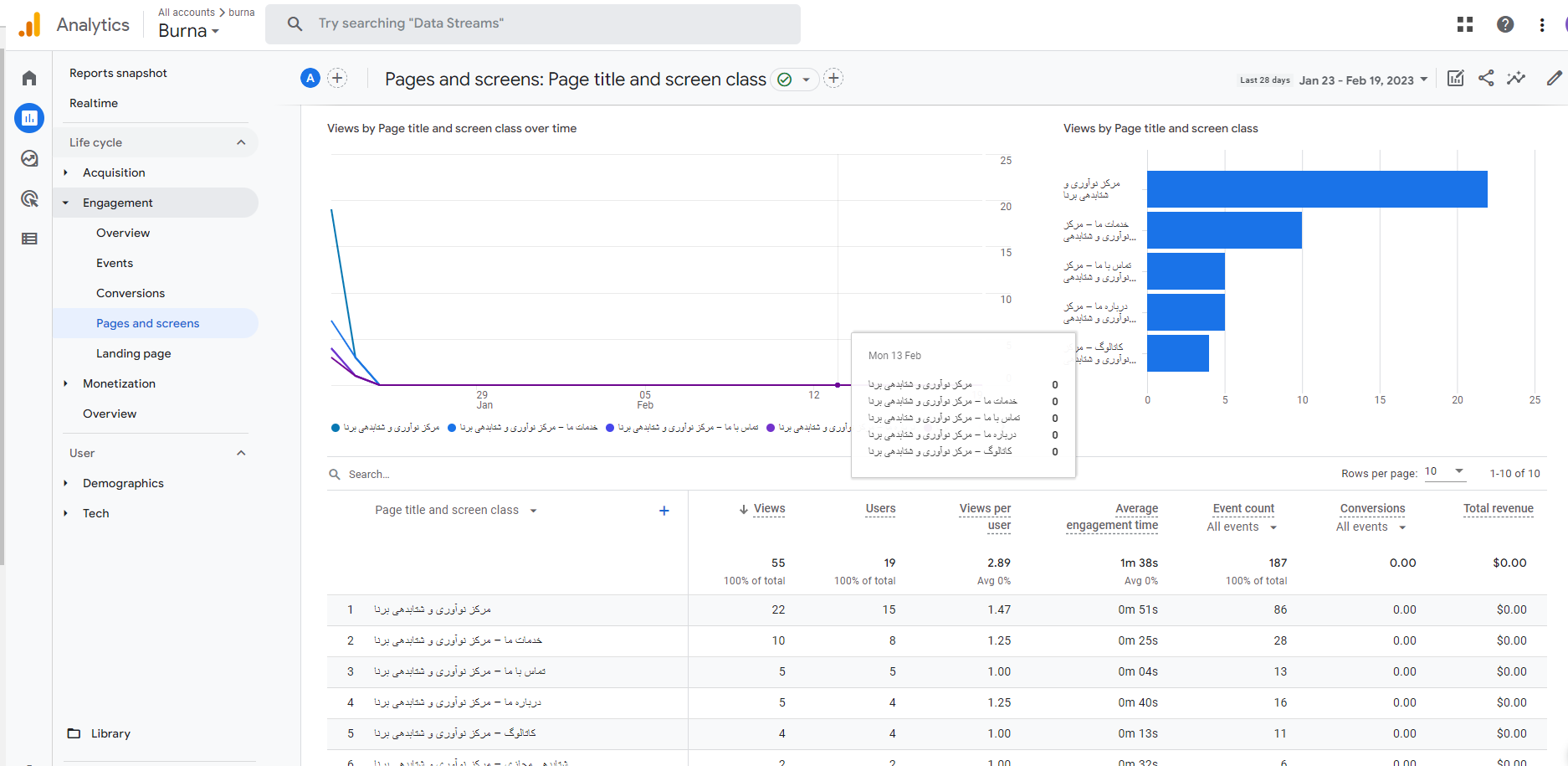Open the Google apps grid icon
1568x766 pixels.
point(1464,24)
